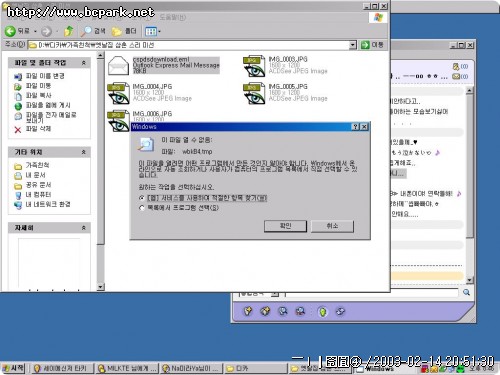Confirm the dialog with 확인 button
This screenshot has width=500, height=375.
coord(285,226)
